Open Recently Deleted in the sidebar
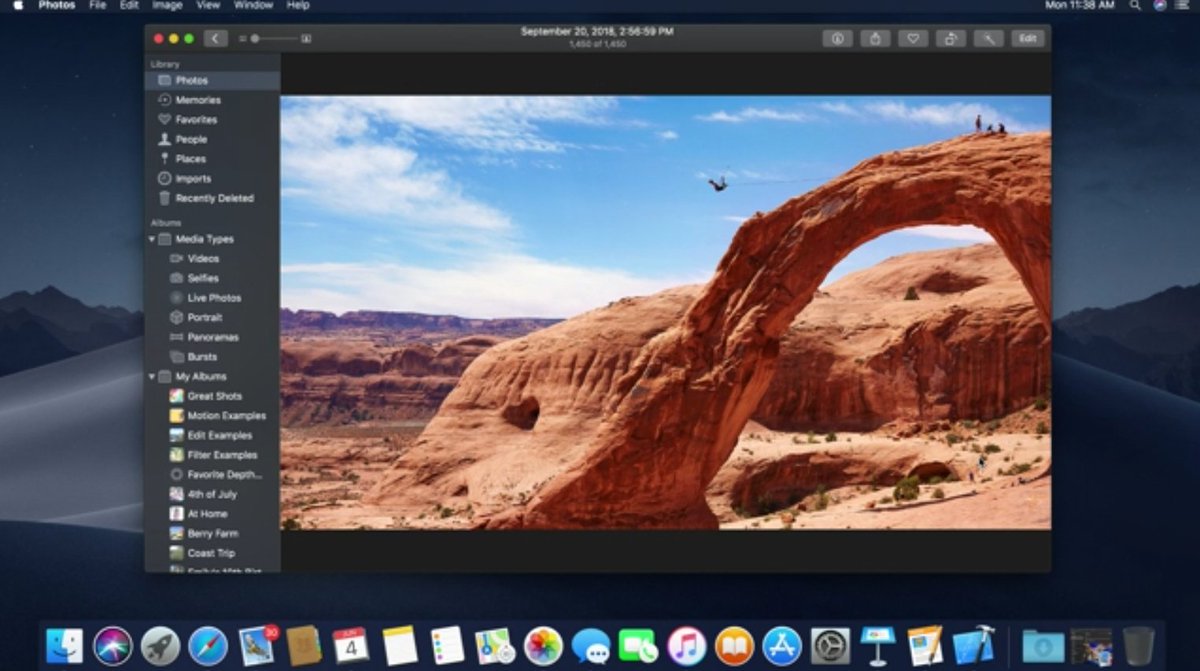The width and height of the screenshot is (1200, 671). click(x=212, y=198)
